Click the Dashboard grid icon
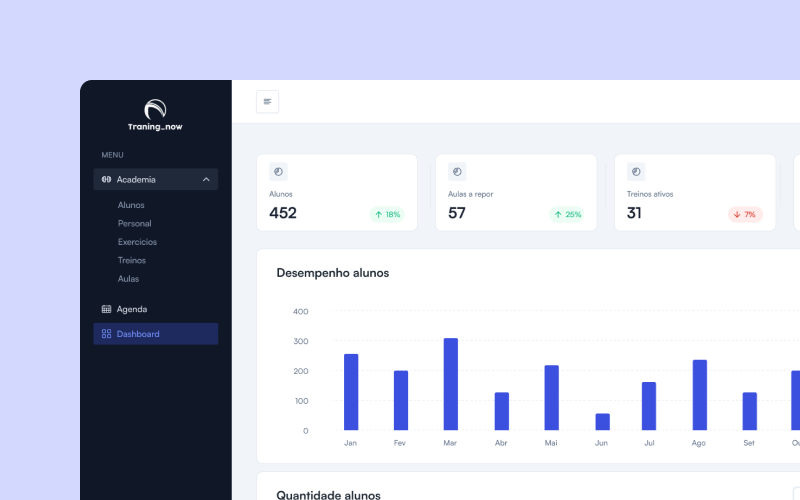This screenshot has width=800, height=500. pyautogui.click(x=106, y=334)
